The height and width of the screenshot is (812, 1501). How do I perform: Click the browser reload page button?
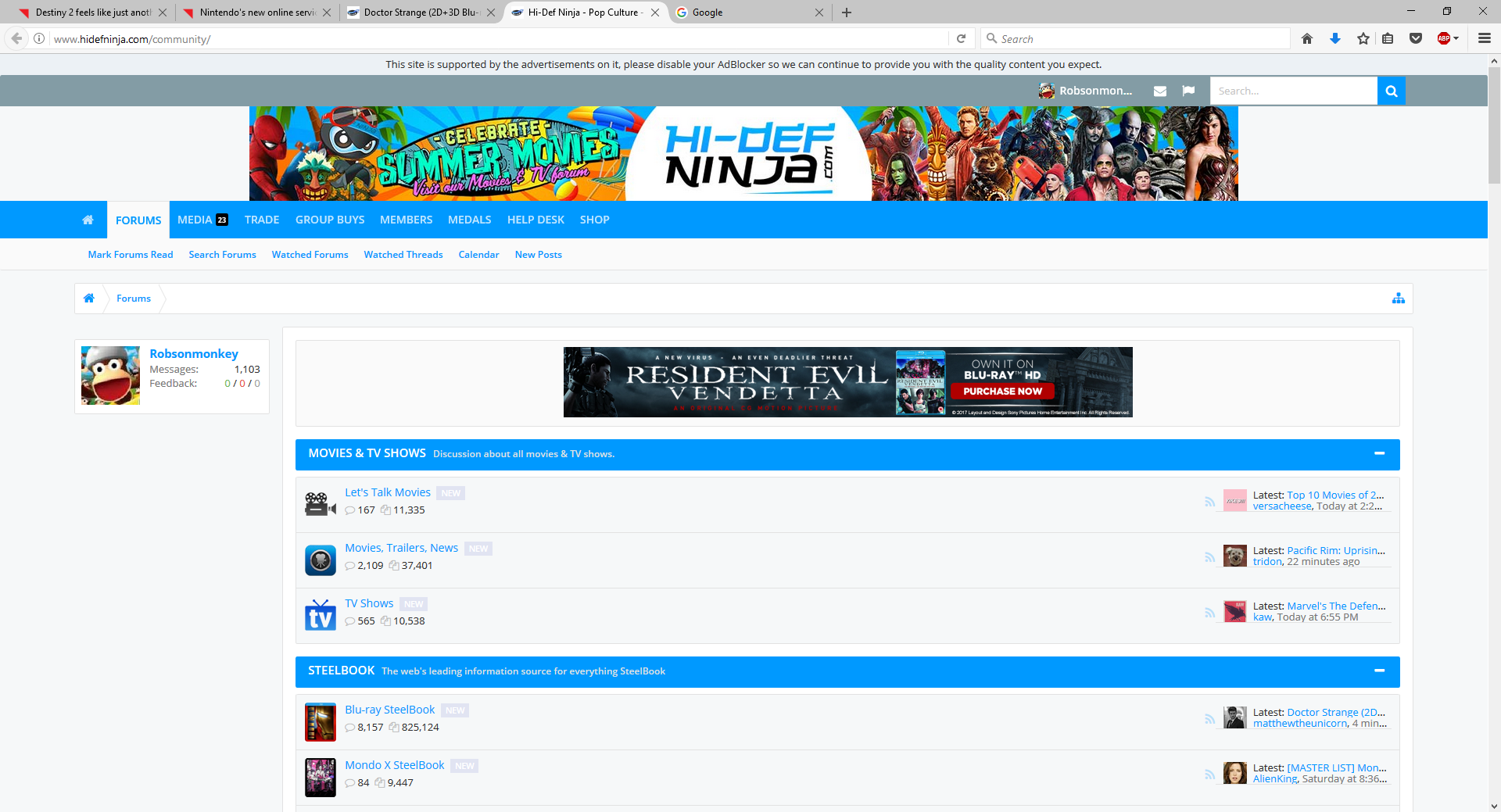[x=961, y=38]
